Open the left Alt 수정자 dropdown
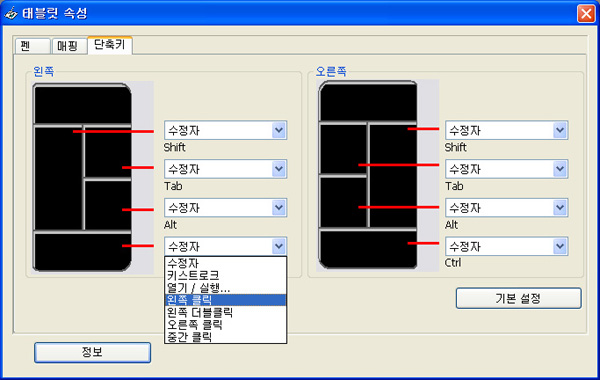The width and height of the screenshot is (600, 380). [225, 207]
